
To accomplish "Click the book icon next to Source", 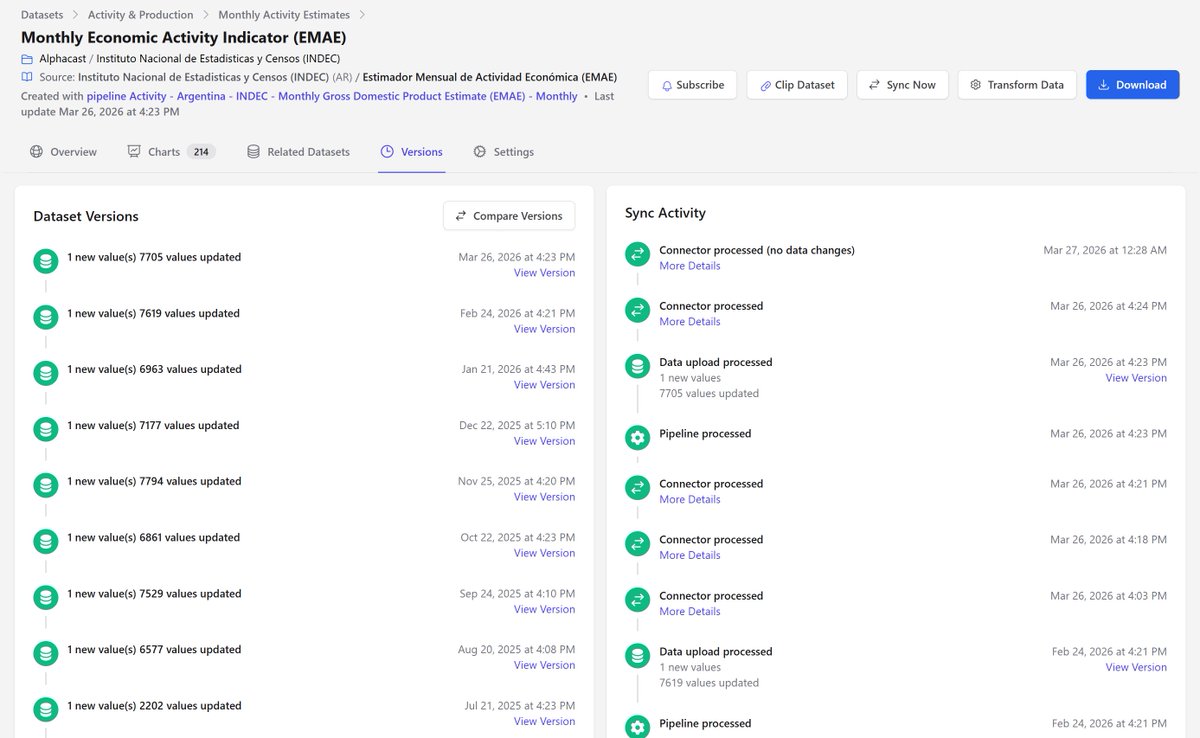I will (27, 77).
